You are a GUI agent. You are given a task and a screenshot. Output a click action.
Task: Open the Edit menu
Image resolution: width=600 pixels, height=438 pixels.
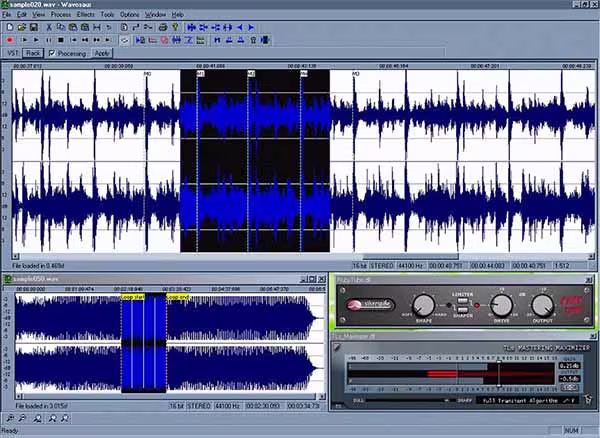(x=22, y=15)
